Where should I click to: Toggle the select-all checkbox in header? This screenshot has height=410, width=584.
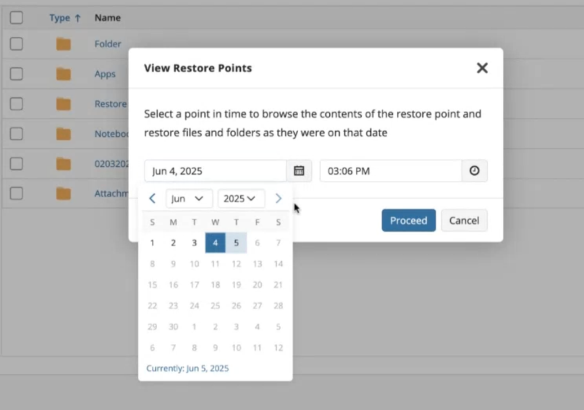16,18
